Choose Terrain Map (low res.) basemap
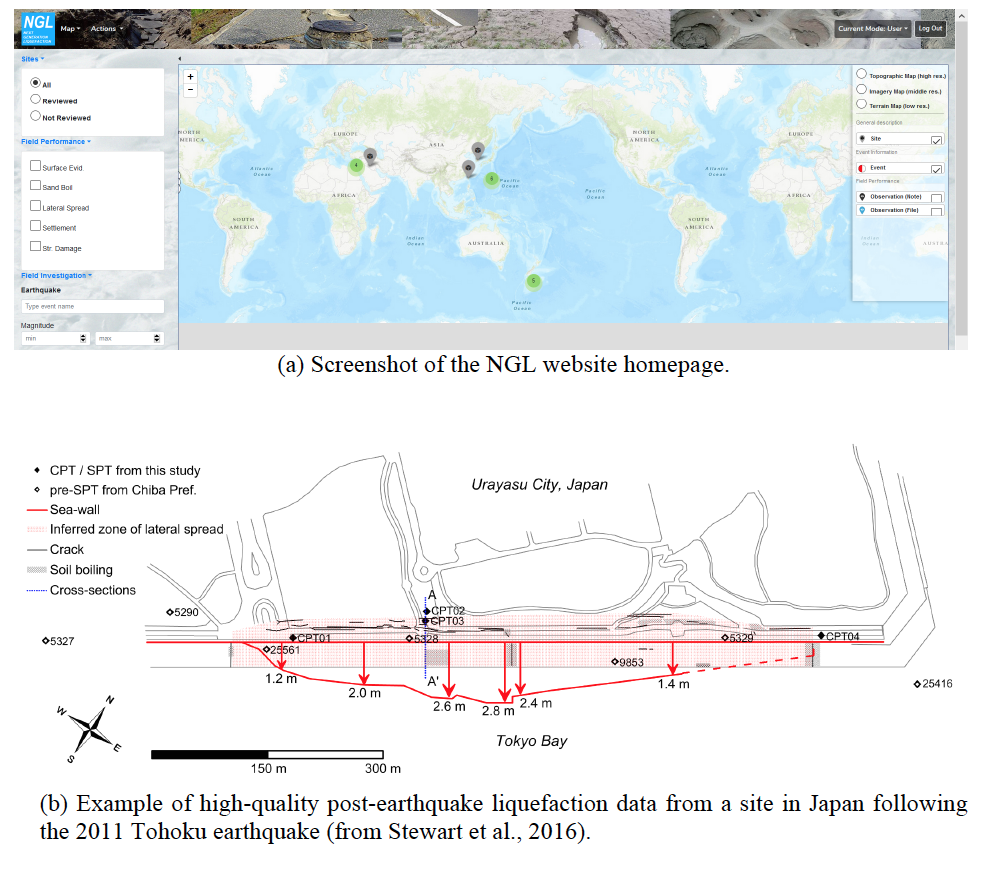This screenshot has width=988, height=872. [x=861, y=104]
